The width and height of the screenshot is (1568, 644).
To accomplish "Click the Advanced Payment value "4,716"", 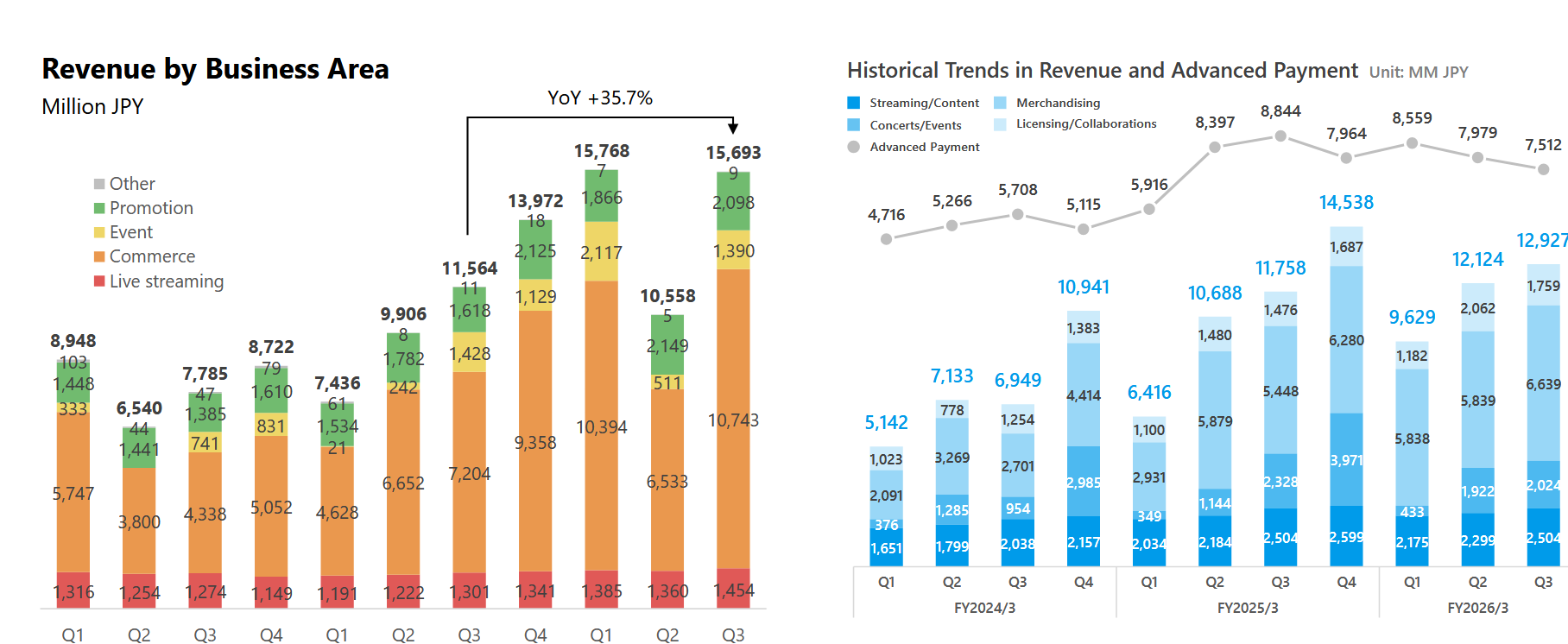I will coord(887,215).
